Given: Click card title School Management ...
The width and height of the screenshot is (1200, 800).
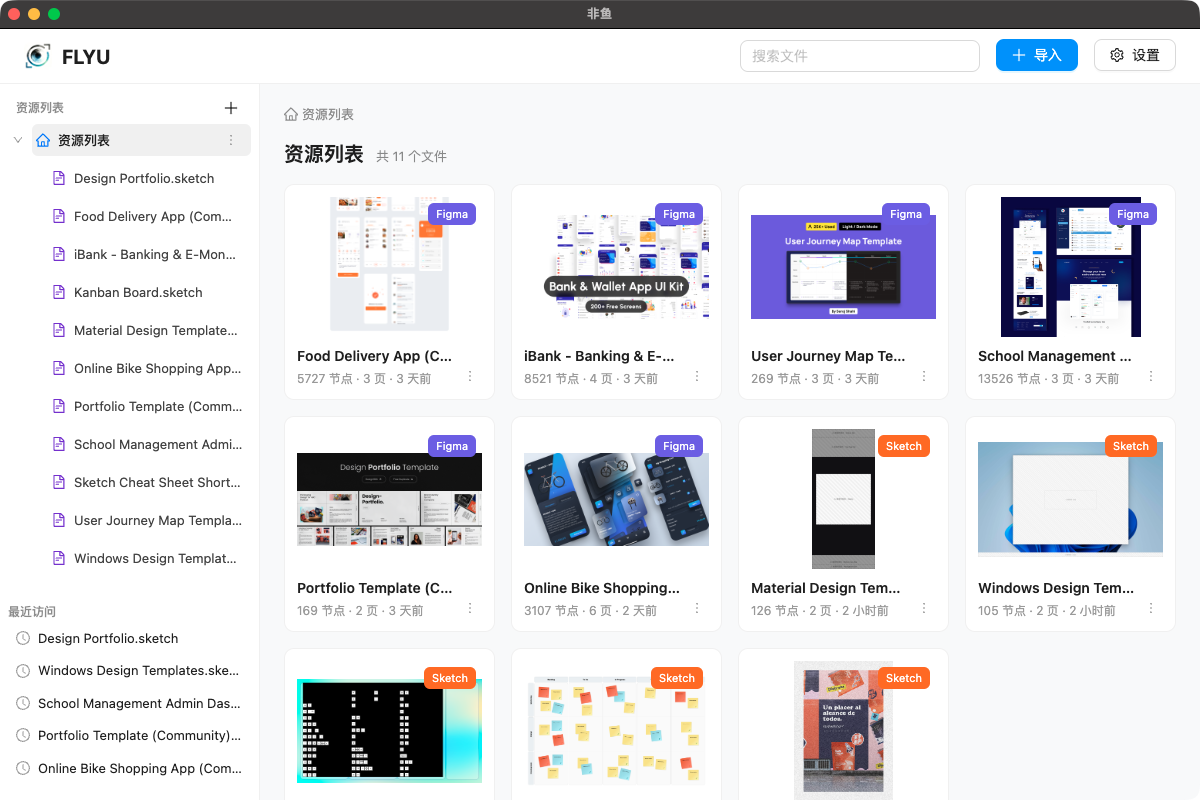Looking at the screenshot, I should 1055,356.
